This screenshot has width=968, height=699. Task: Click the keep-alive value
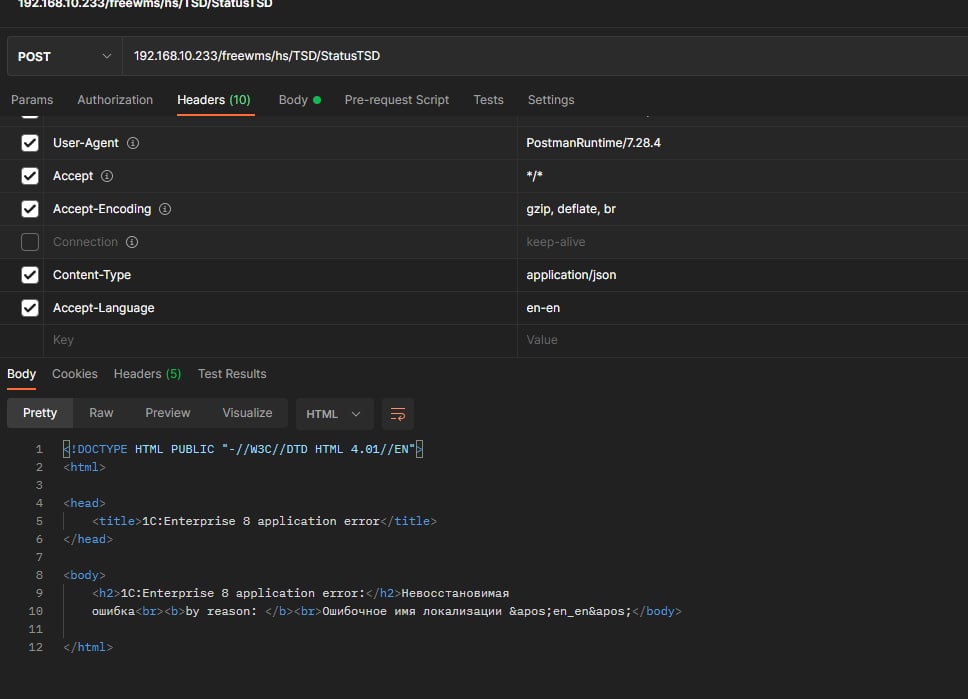pyautogui.click(x=556, y=242)
